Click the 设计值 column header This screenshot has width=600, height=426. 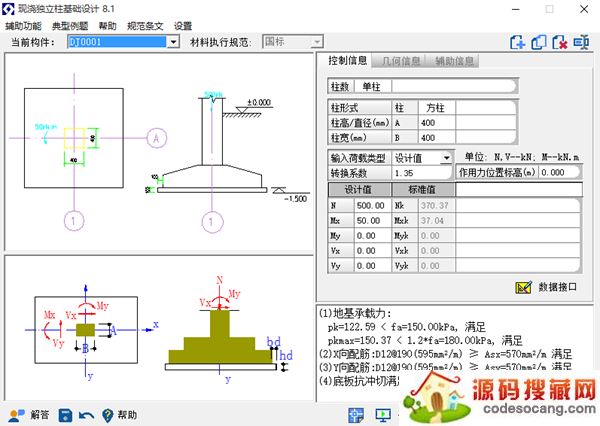359,190
